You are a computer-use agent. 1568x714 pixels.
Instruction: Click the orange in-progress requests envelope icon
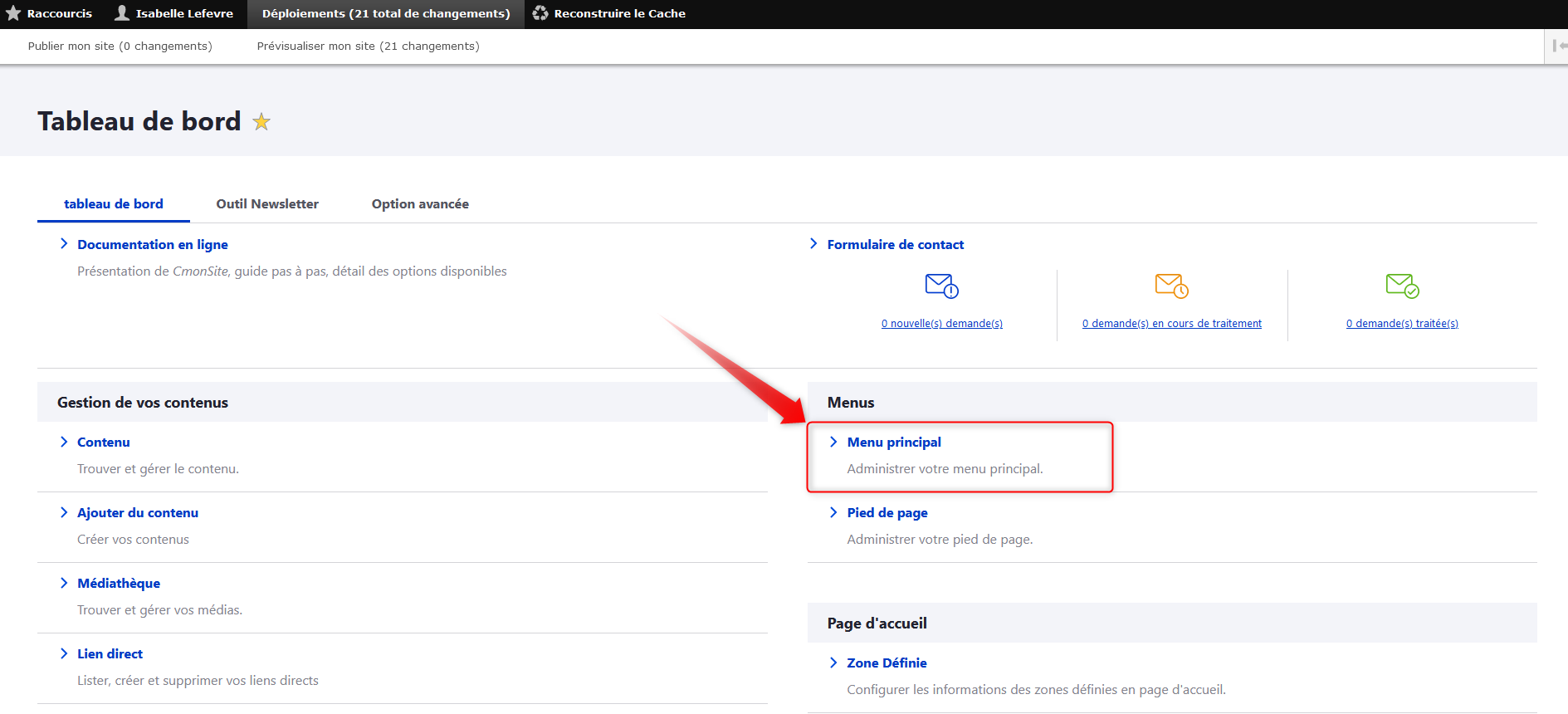point(1171,286)
